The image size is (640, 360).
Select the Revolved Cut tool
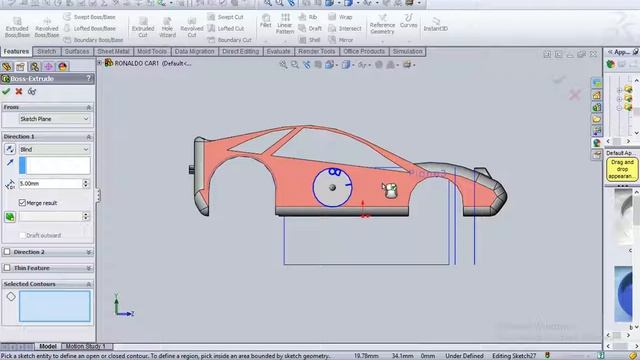pos(192,27)
